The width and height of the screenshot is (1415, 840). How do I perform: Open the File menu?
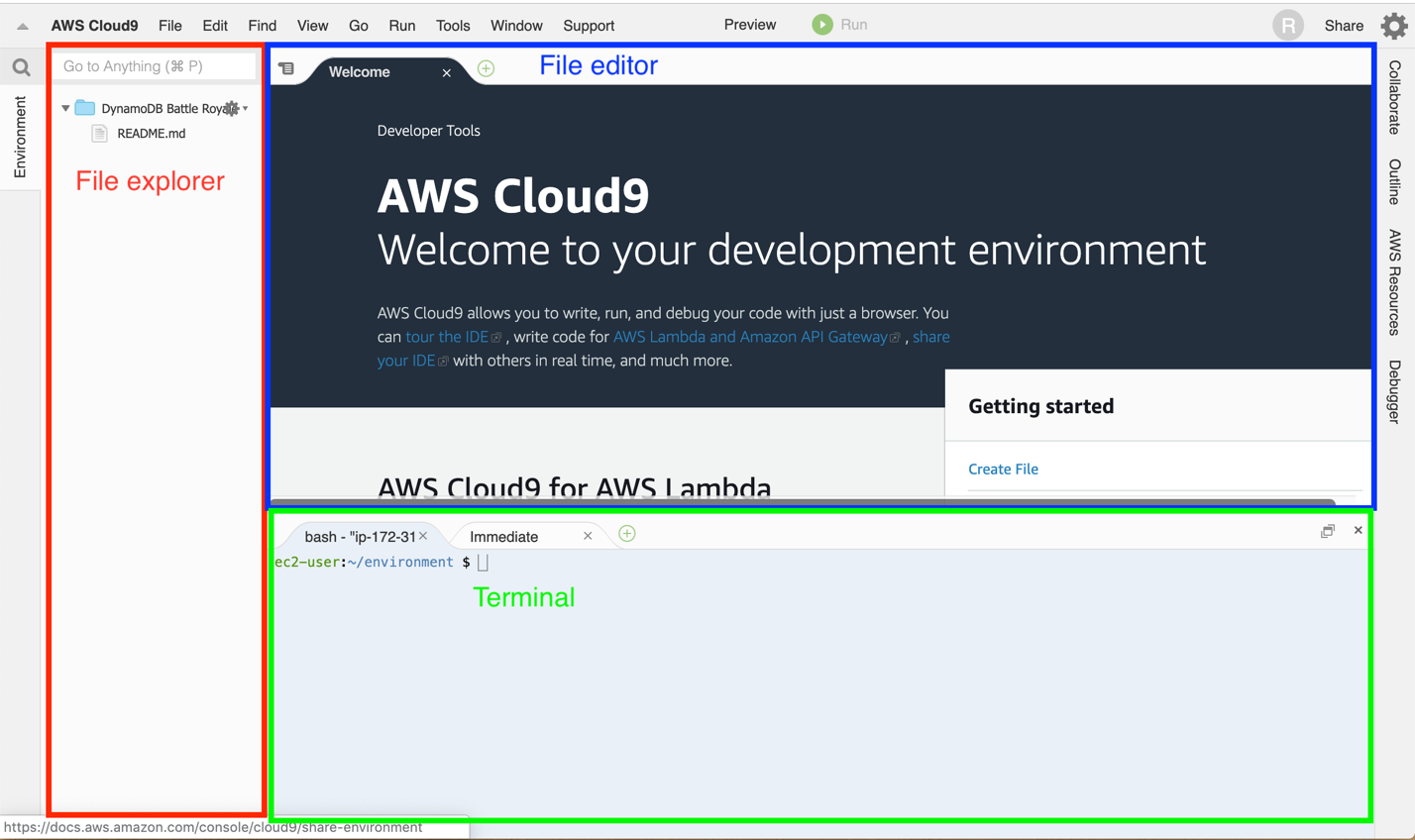(169, 25)
